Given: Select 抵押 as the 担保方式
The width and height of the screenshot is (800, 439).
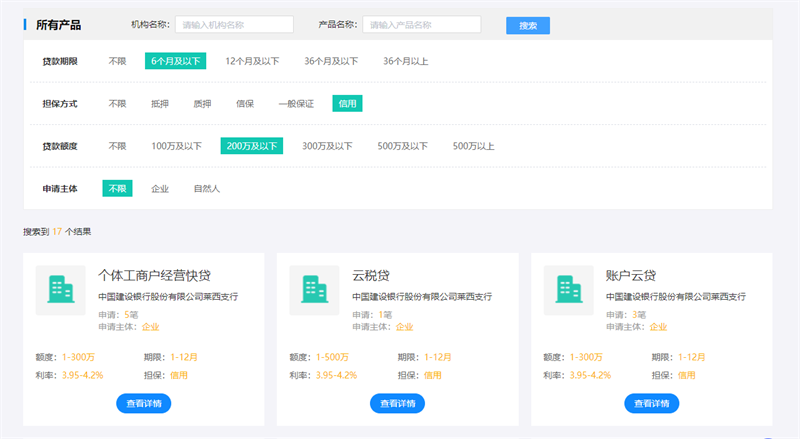Looking at the screenshot, I should 160,103.
